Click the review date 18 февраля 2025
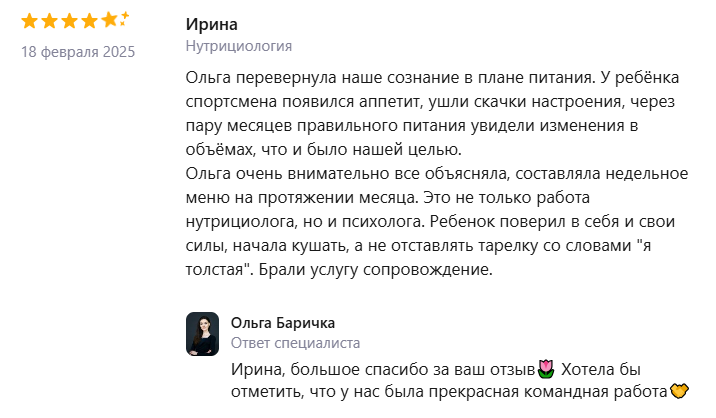Viewport: 716px width, 418px height. (x=78, y=51)
